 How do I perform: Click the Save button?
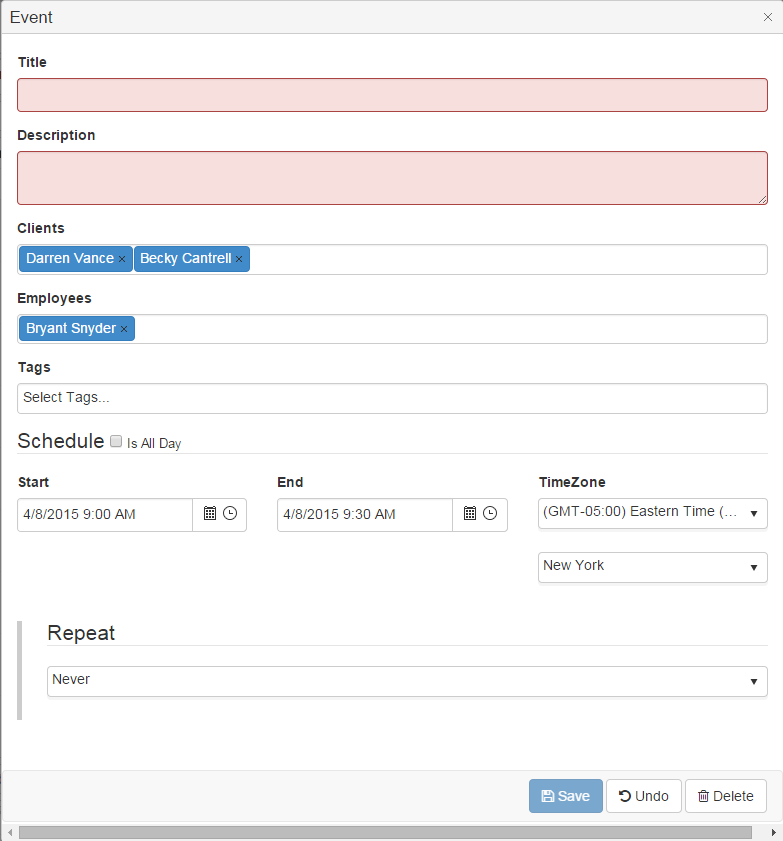565,796
